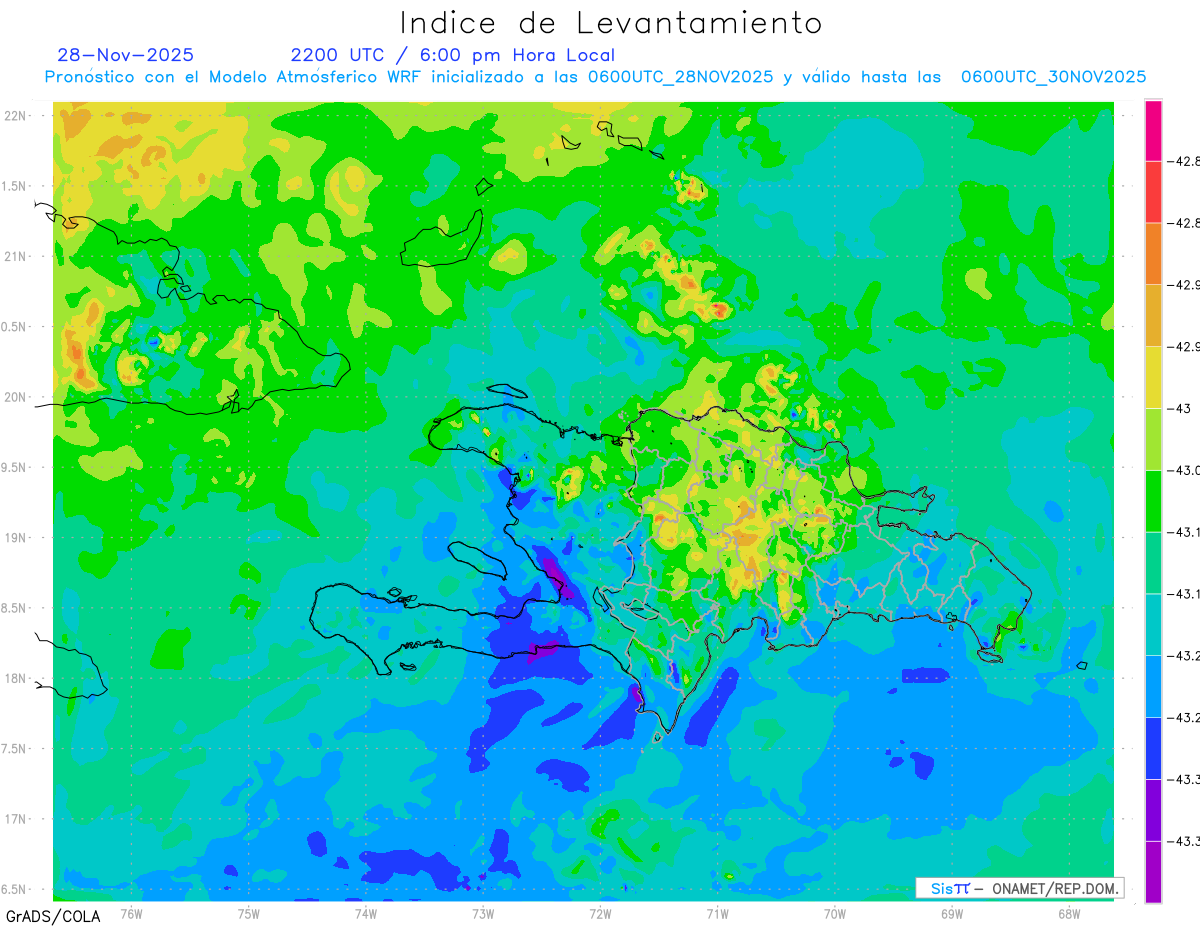This screenshot has width=1200, height=927.
Task: Click the 18N latitude axis label
Action: click(x=17, y=678)
